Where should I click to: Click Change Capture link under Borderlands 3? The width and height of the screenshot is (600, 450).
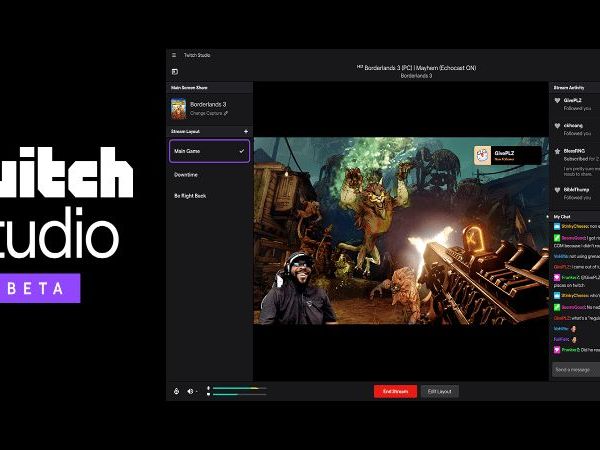click(x=209, y=113)
